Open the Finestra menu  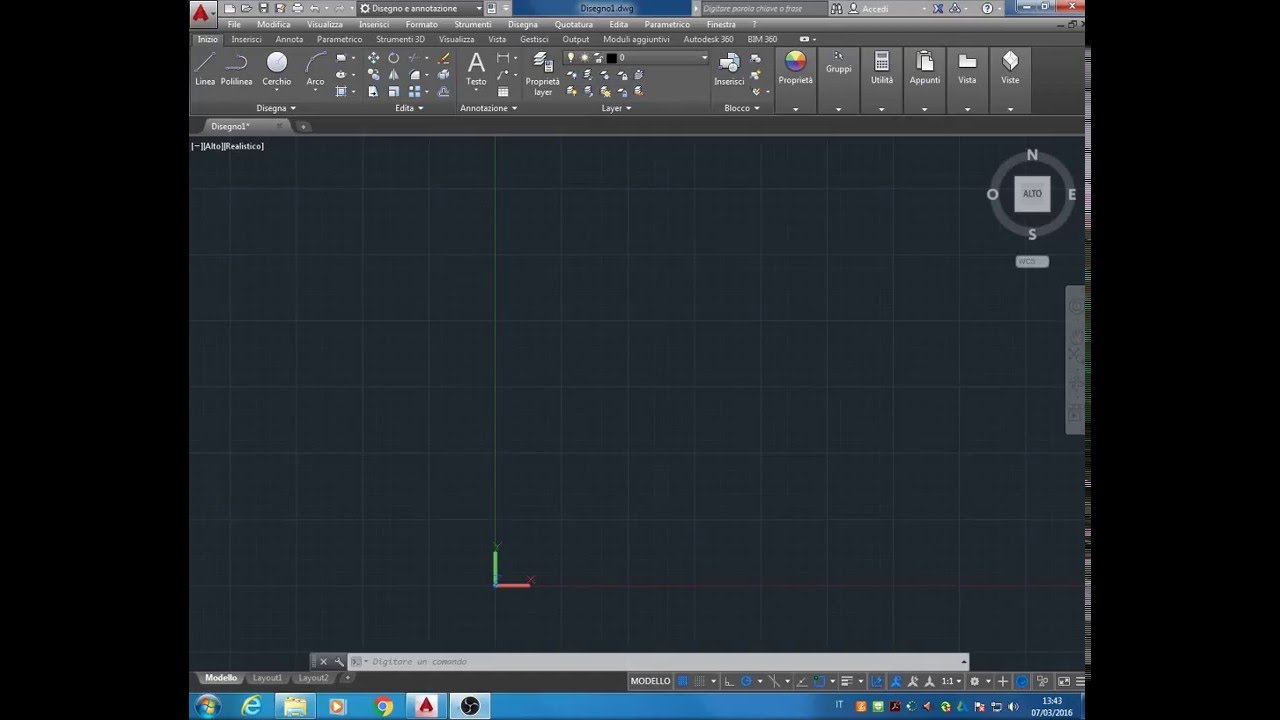tap(721, 24)
